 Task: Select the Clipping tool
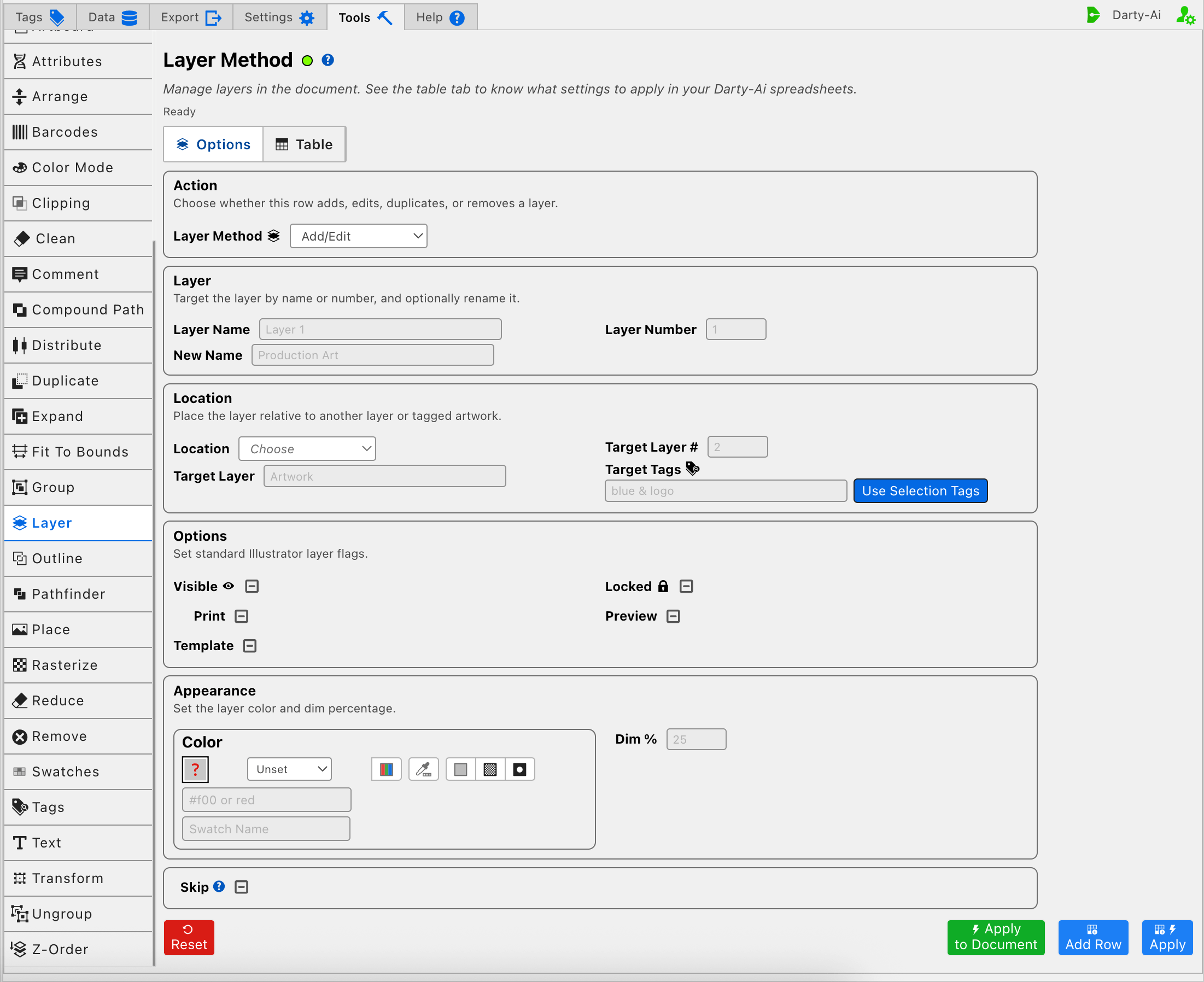pyautogui.click(x=78, y=203)
